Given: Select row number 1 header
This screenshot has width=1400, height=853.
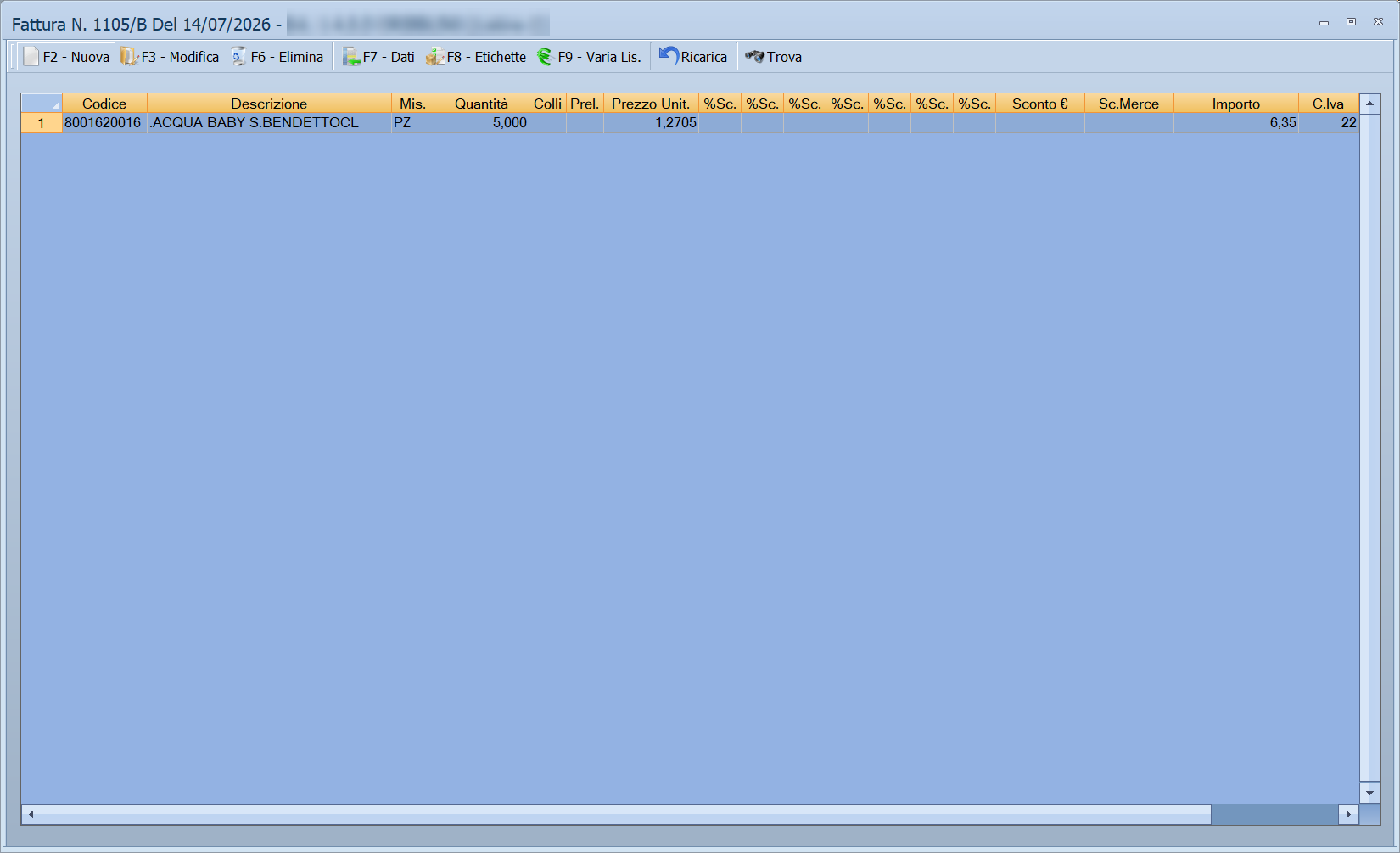Looking at the screenshot, I should (x=42, y=123).
